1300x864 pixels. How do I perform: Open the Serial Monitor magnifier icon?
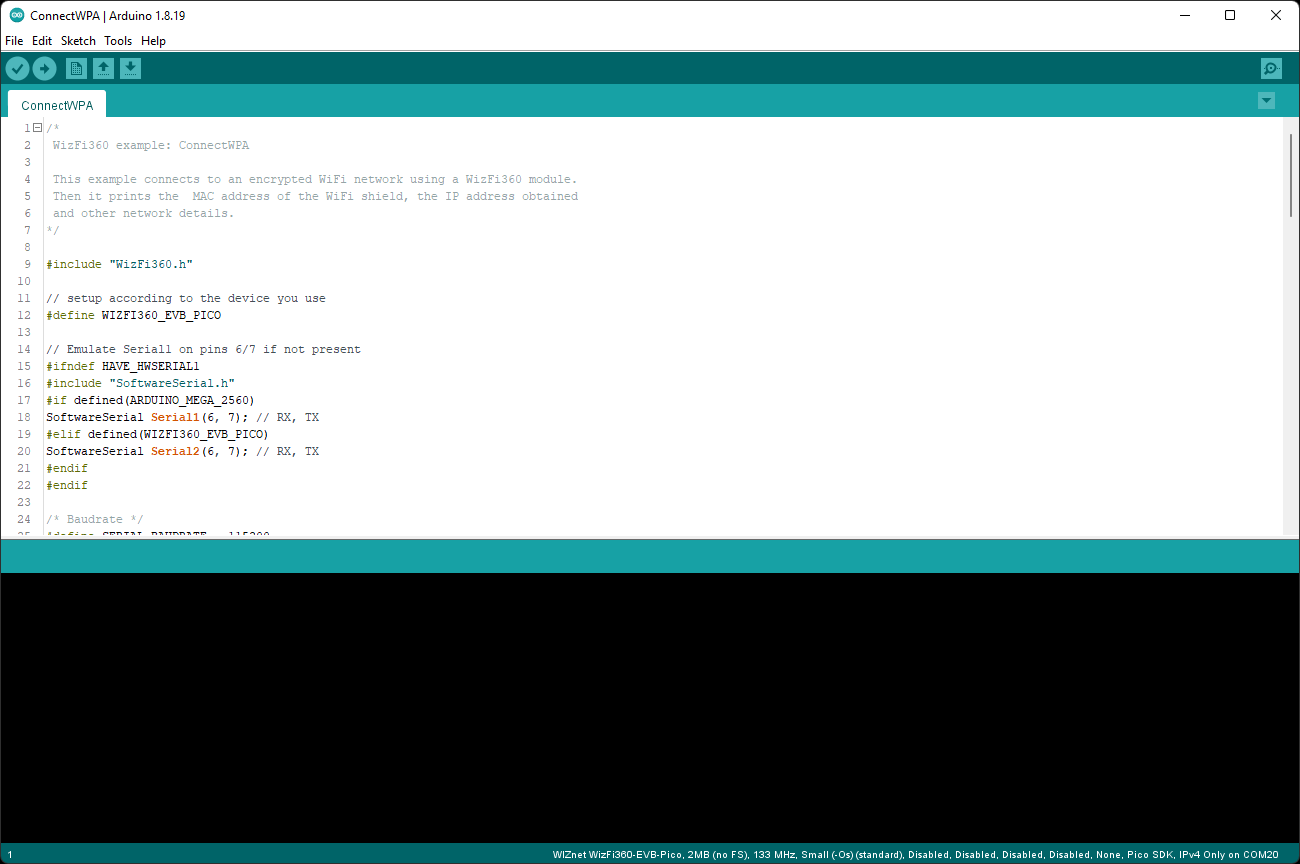(x=1271, y=68)
